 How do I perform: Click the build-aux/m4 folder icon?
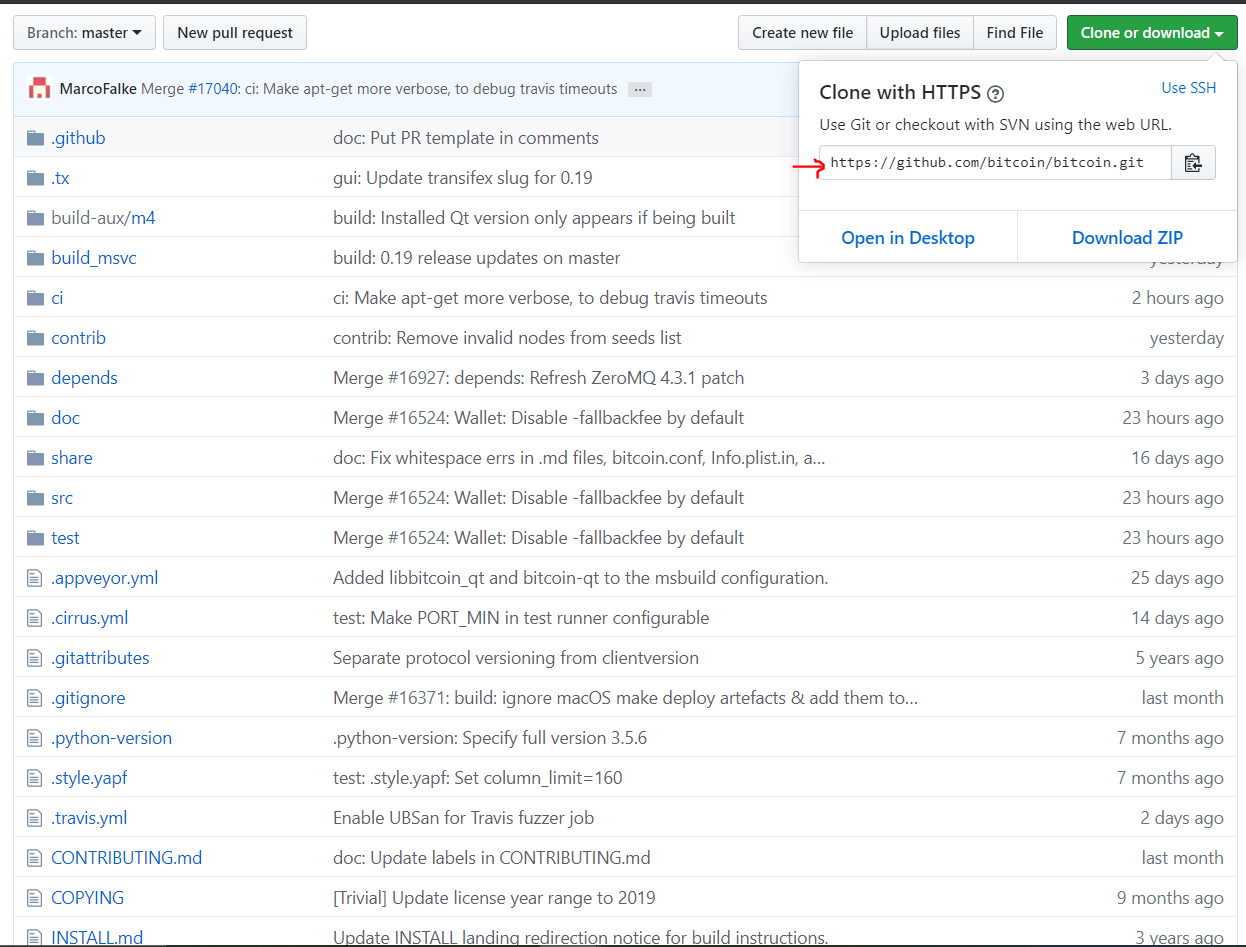pos(36,218)
